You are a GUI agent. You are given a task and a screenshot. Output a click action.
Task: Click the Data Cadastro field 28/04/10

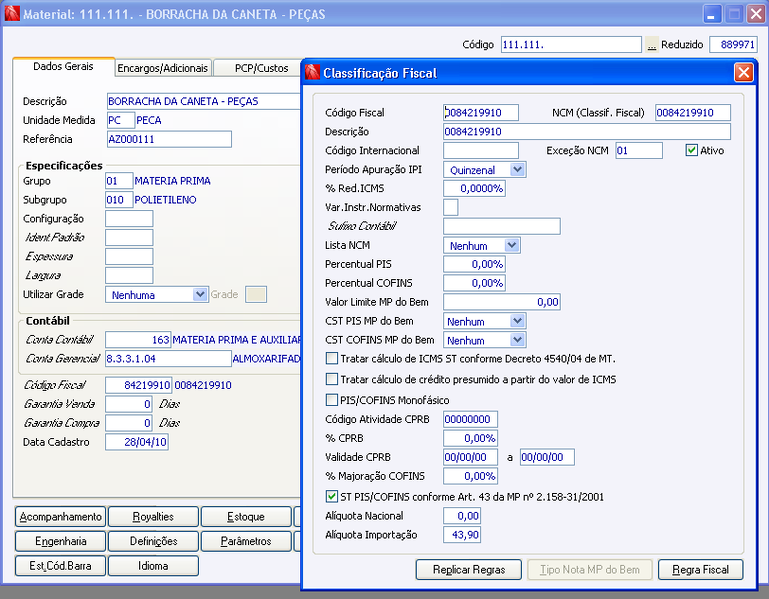point(137,442)
